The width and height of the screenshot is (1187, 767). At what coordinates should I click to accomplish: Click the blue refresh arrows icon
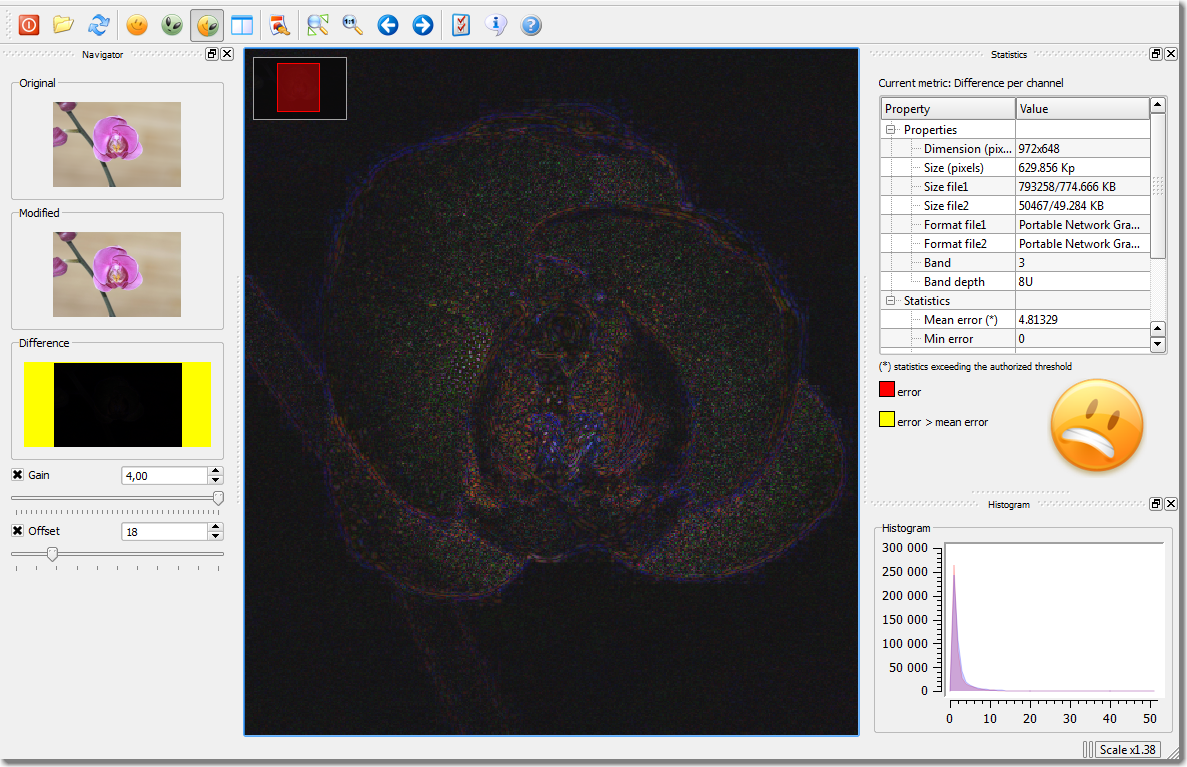98,25
